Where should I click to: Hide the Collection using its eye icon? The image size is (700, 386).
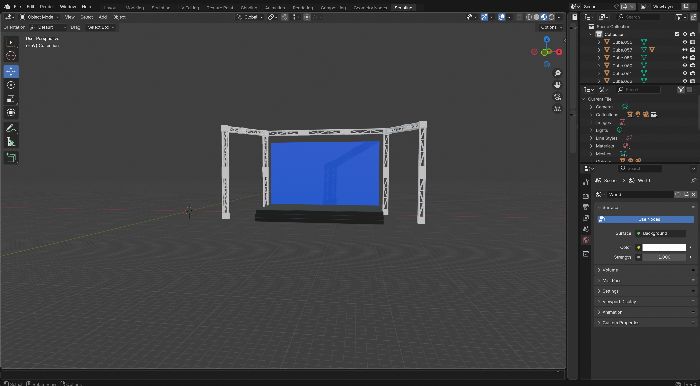point(685,34)
